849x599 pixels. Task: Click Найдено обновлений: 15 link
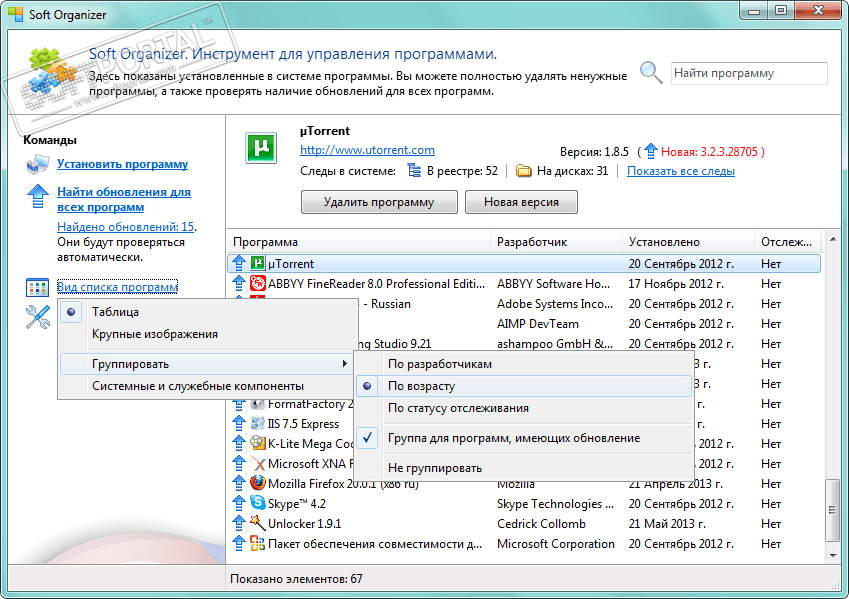(x=126, y=227)
